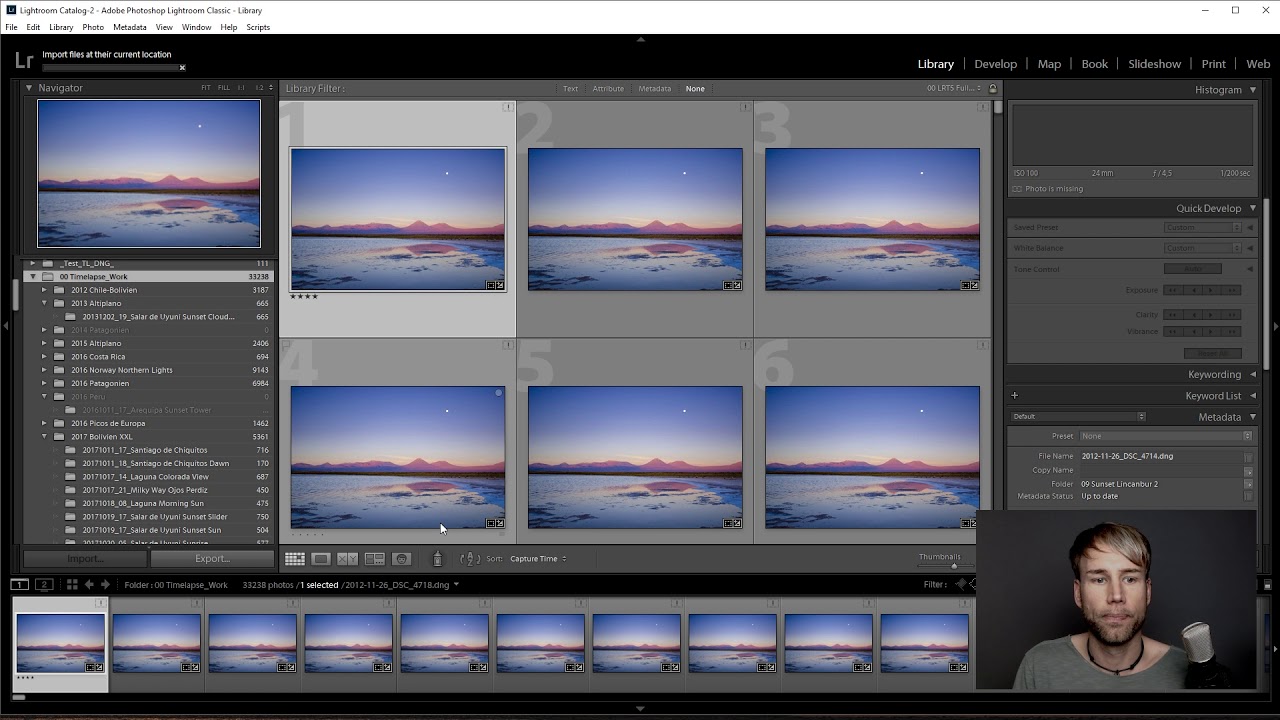Cancel import with the progress X
This screenshot has width=1280, height=720.
(x=182, y=68)
